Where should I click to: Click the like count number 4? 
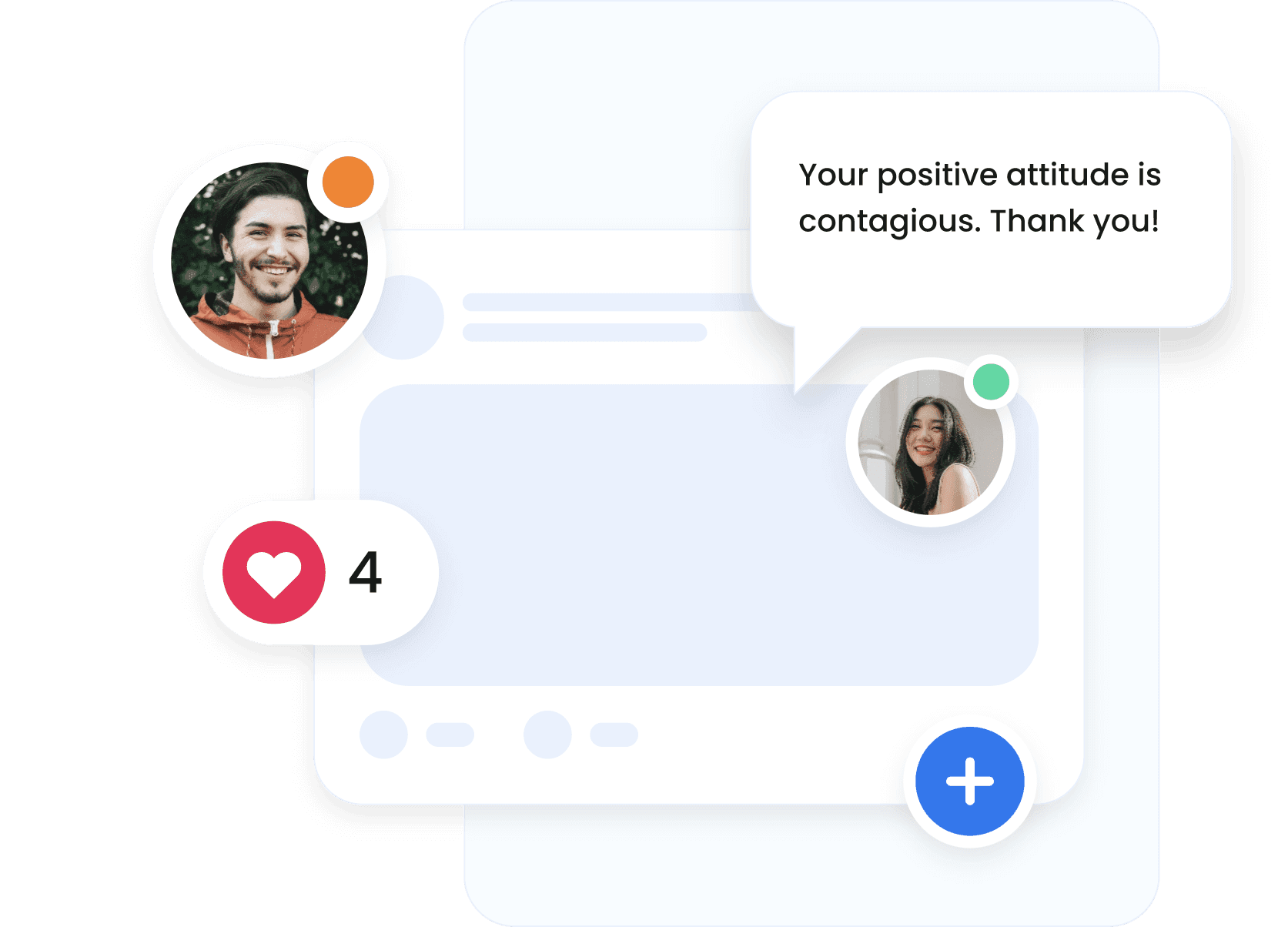click(365, 572)
